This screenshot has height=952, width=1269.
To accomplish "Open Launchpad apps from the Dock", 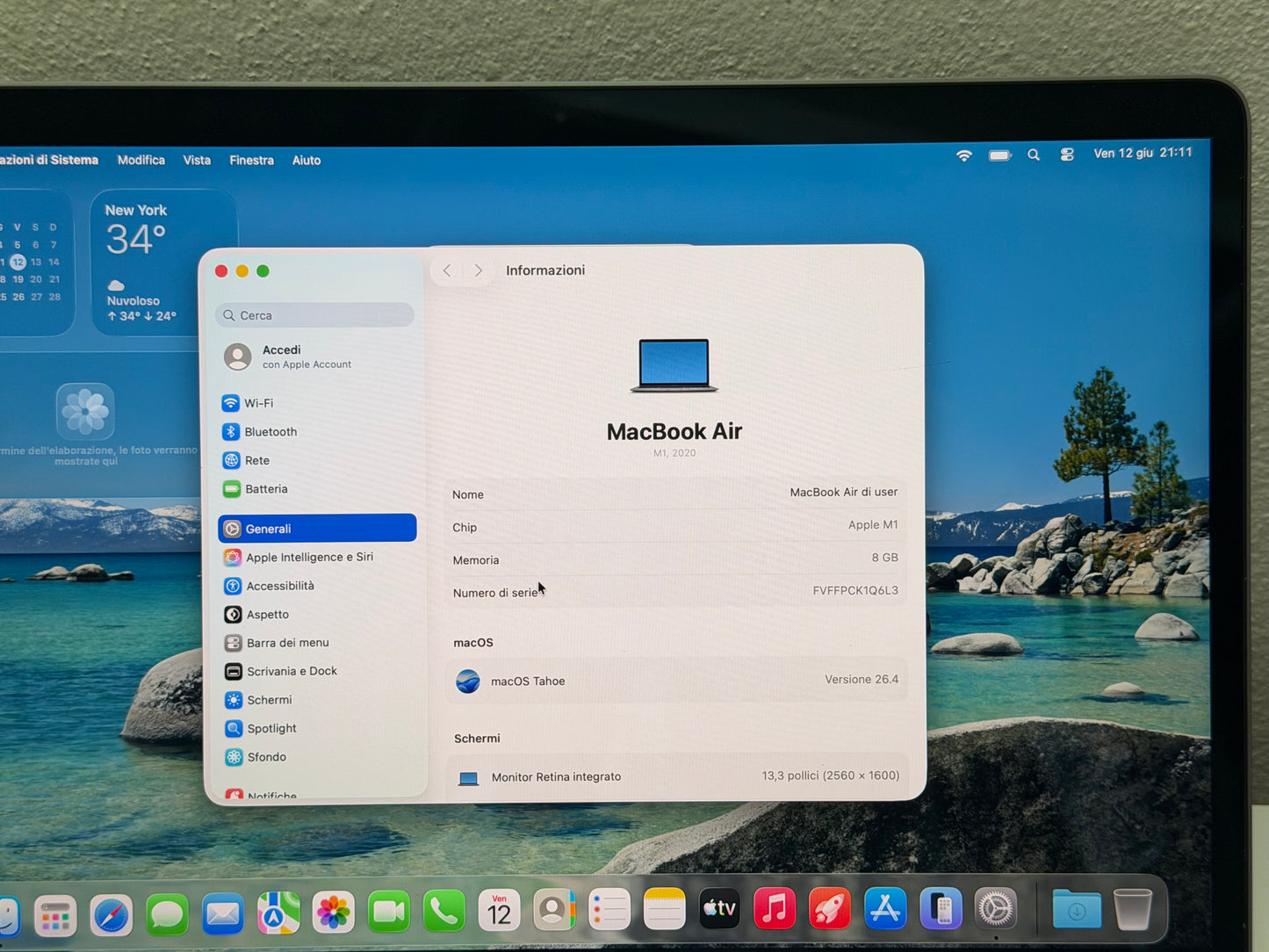I will point(55,916).
